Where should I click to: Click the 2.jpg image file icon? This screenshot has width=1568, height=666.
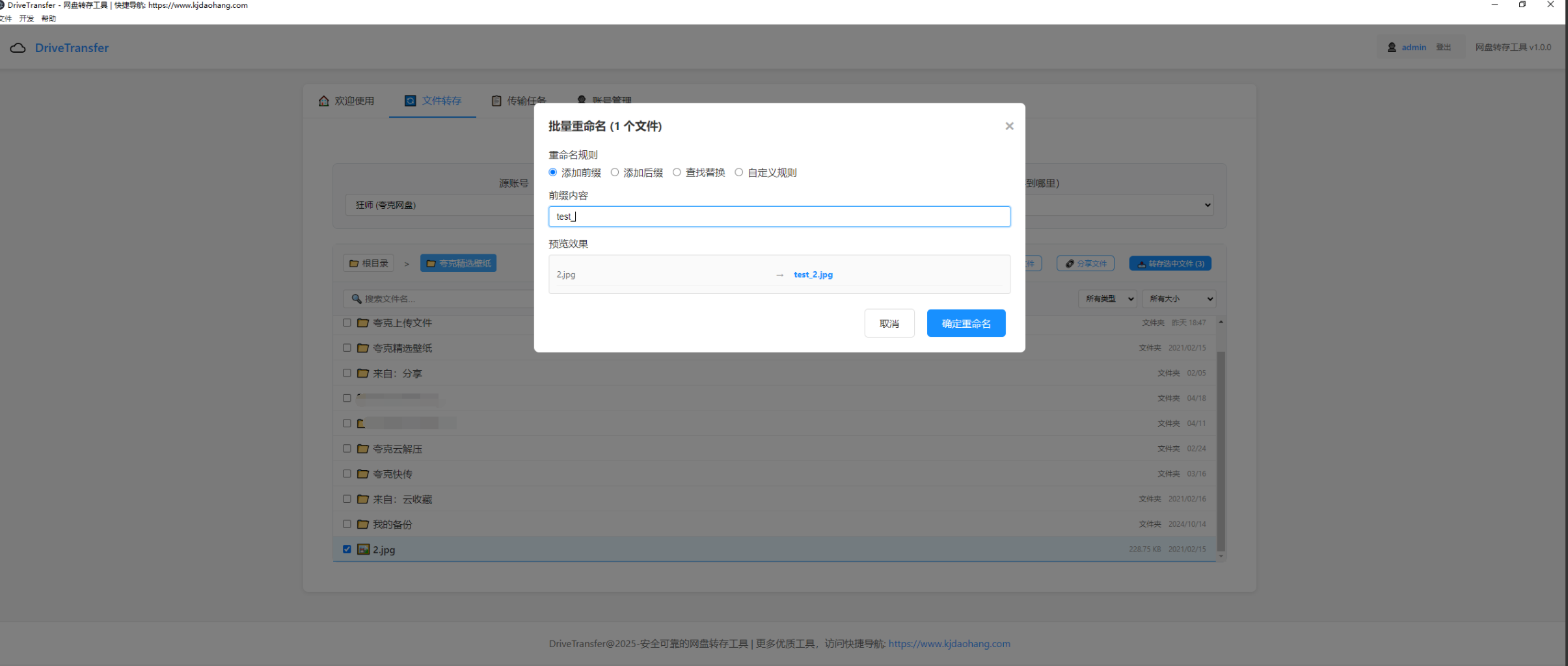(x=363, y=550)
